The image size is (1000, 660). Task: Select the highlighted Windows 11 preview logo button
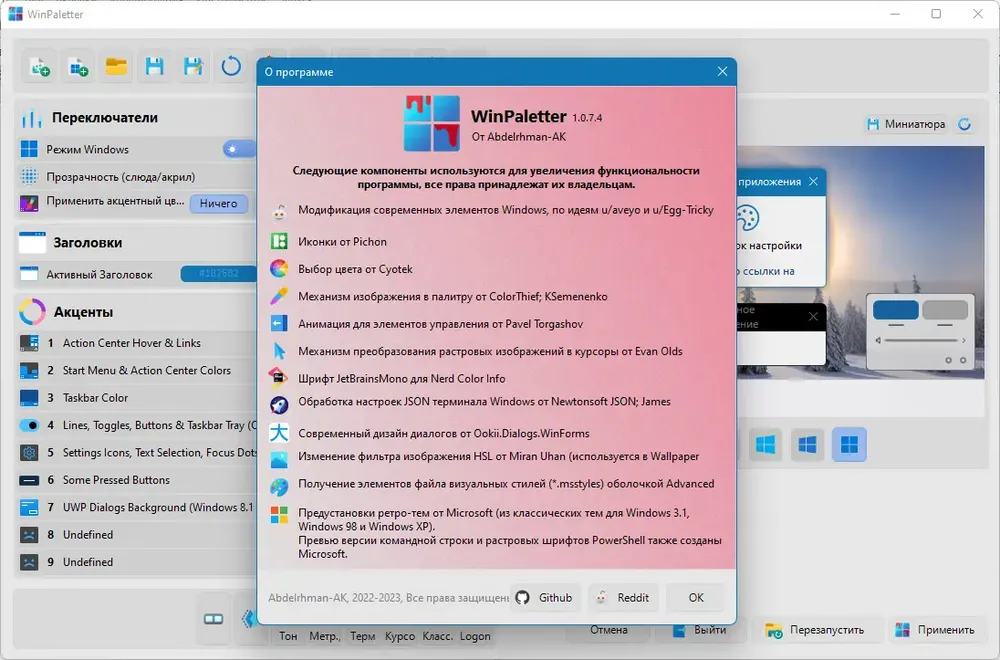click(849, 444)
